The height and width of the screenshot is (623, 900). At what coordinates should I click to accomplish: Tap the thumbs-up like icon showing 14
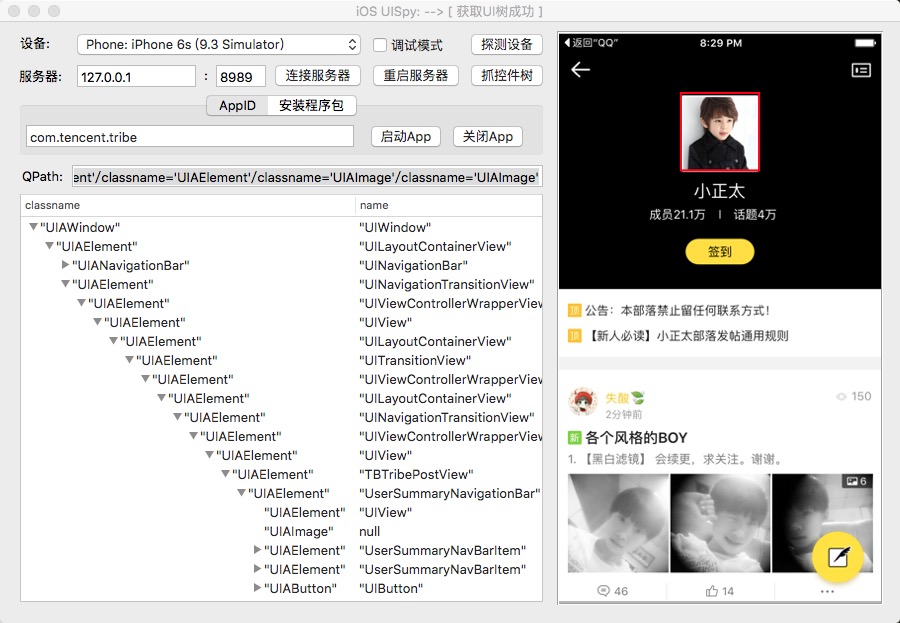pyautogui.click(x=712, y=590)
